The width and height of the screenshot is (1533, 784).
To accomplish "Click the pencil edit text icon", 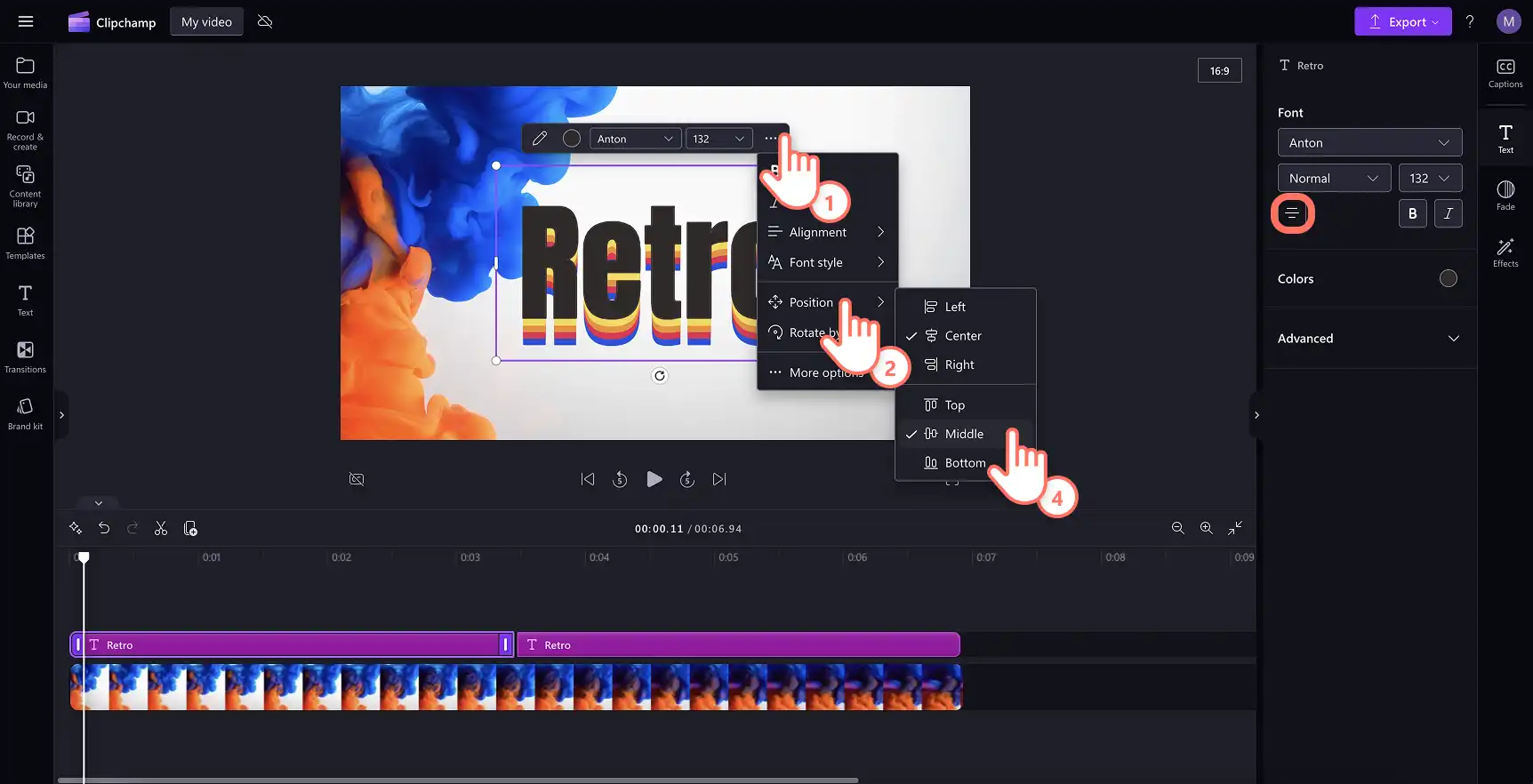I will (540, 139).
